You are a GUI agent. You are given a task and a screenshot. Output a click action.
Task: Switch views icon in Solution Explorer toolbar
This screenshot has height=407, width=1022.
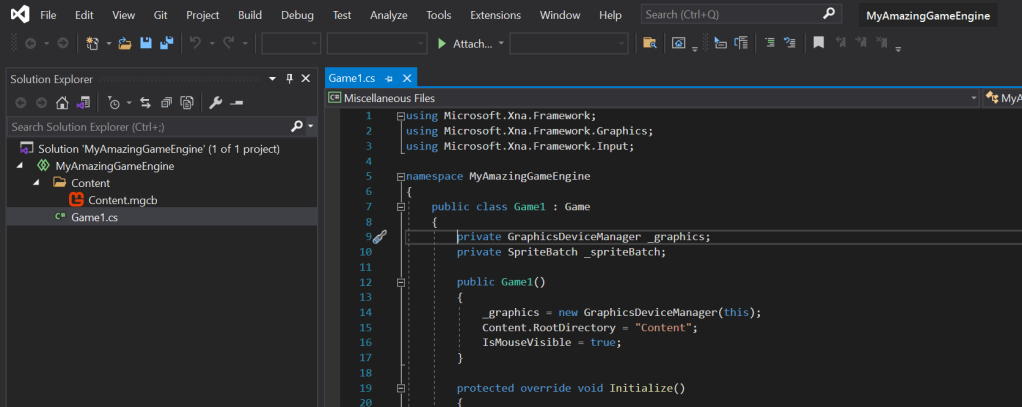click(x=82, y=103)
